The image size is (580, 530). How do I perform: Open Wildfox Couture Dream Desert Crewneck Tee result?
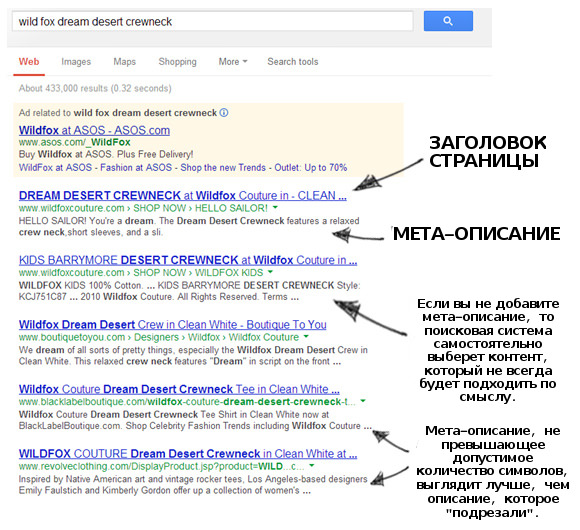[x=179, y=389]
